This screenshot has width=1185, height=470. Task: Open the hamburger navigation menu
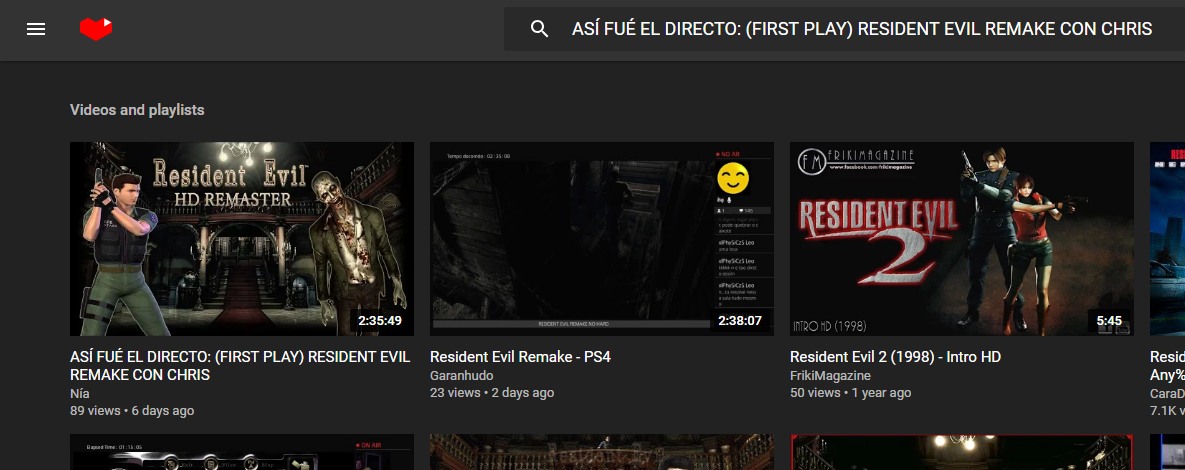36,29
